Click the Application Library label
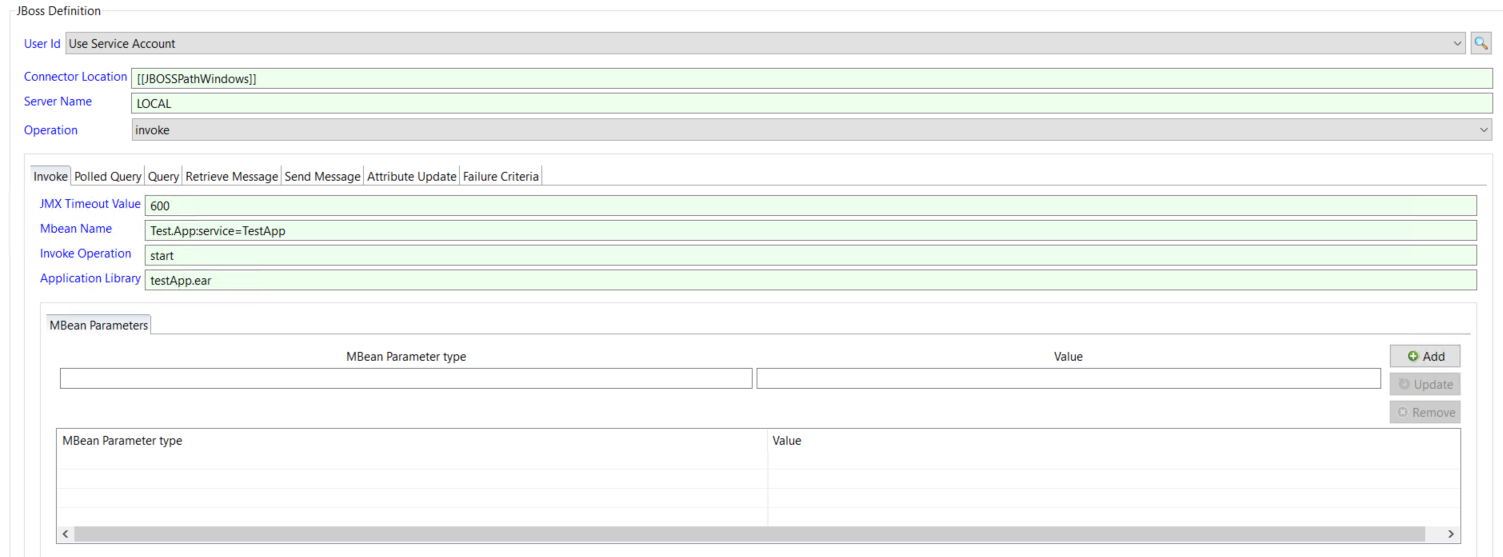Image resolution: width=1503 pixels, height=557 pixels. tap(90, 279)
